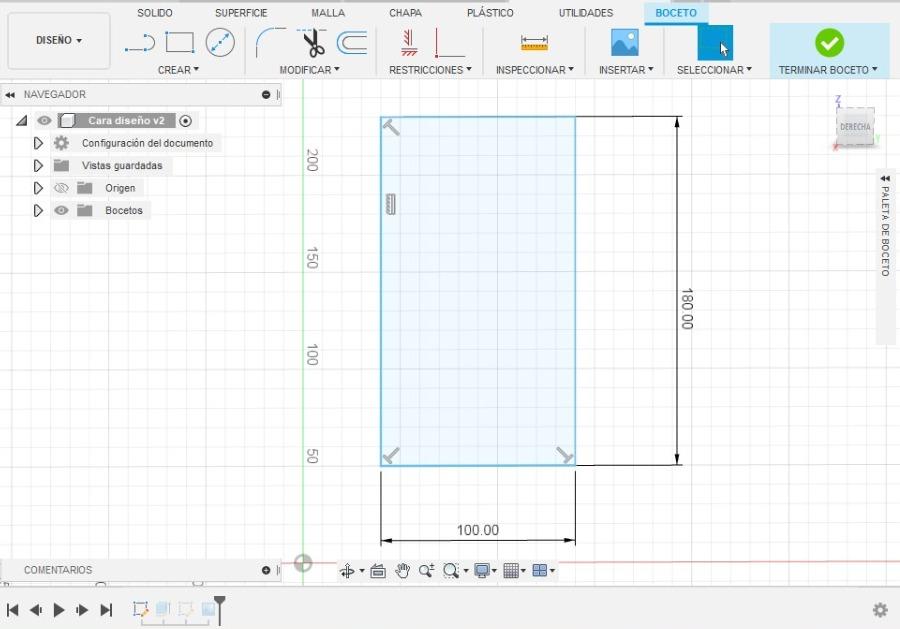
Task: Show the hidden Origen folder
Action: (x=61, y=188)
